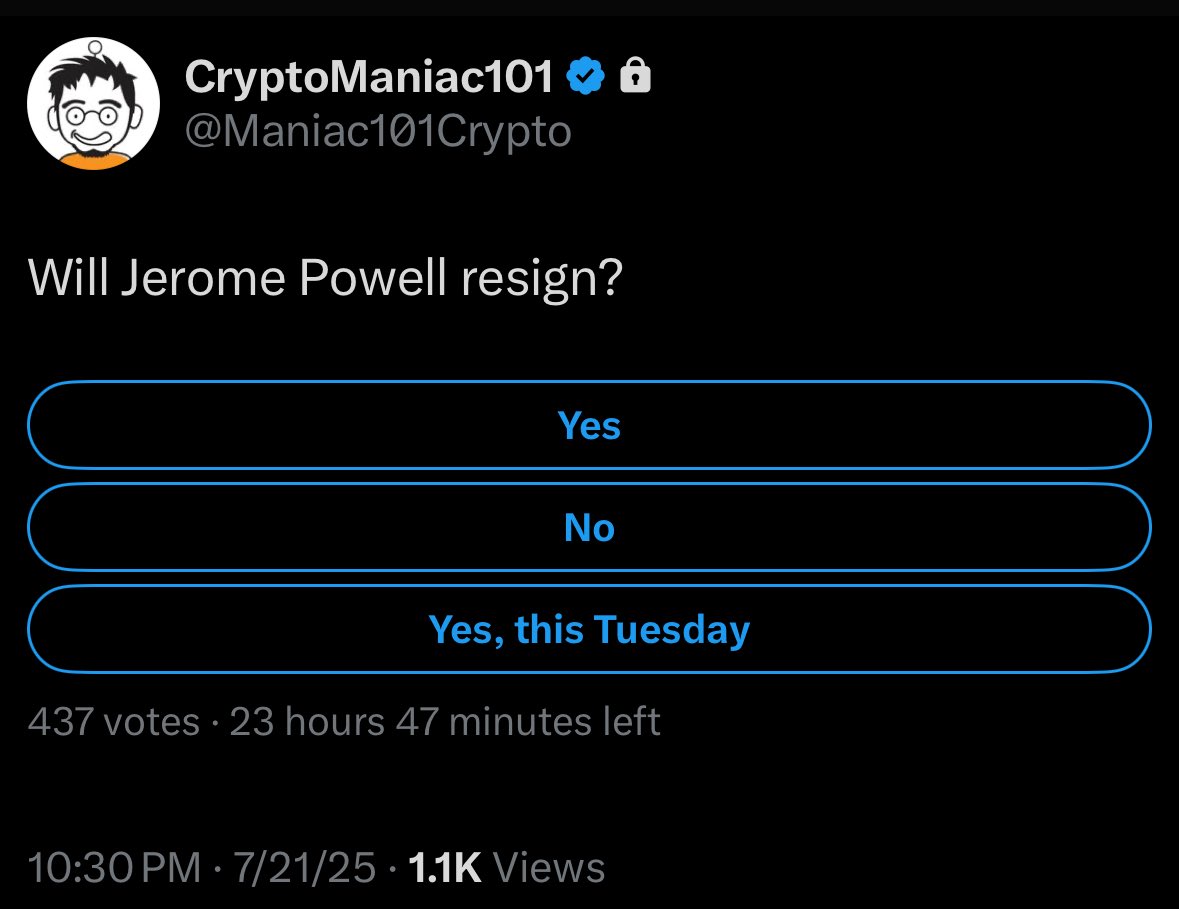This screenshot has height=909, width=1179.
Task: Vote for the "Yes" poll option
Action: click(590, 426)
